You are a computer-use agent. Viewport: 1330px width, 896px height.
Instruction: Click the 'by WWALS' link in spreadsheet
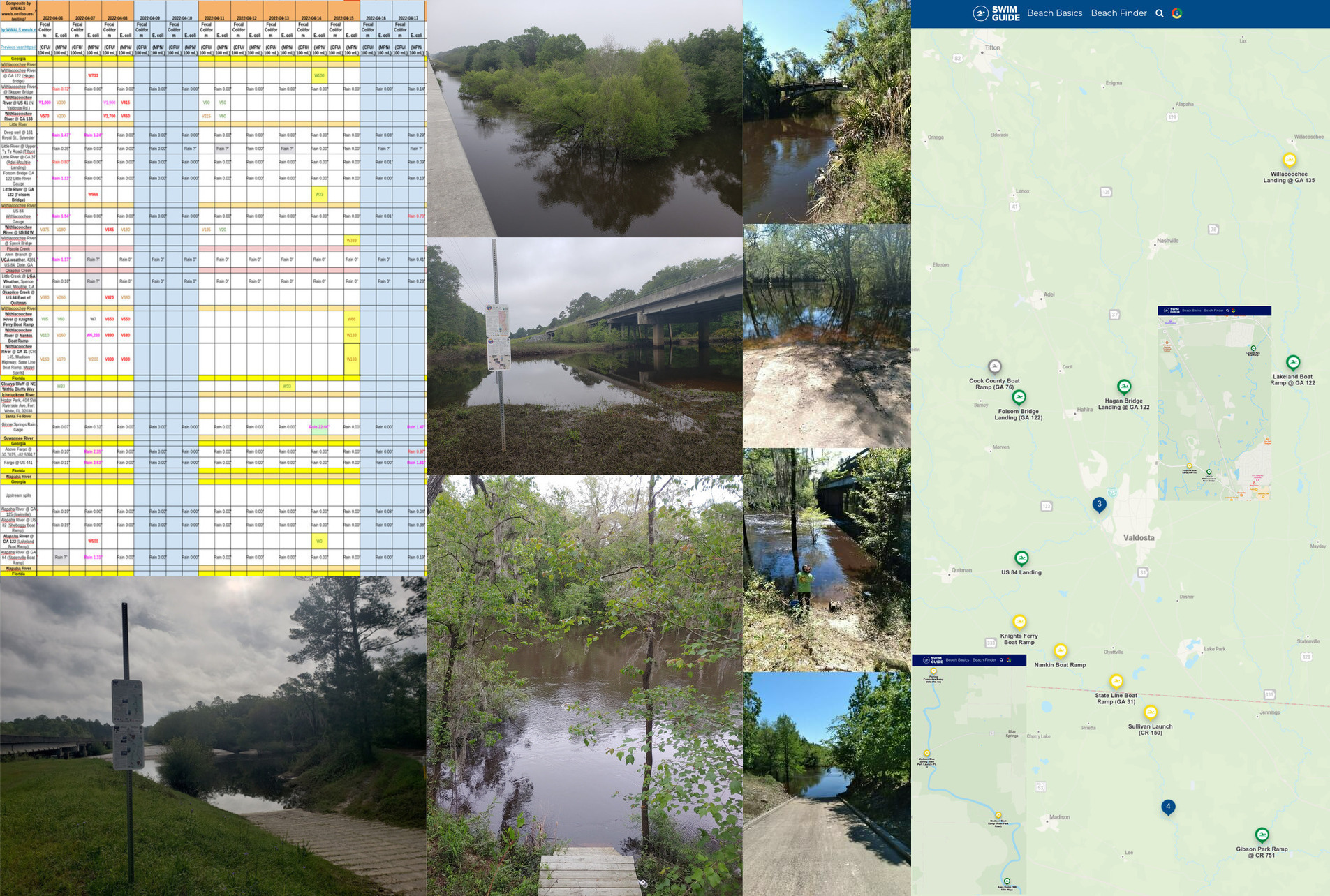(x=18, y=30)
